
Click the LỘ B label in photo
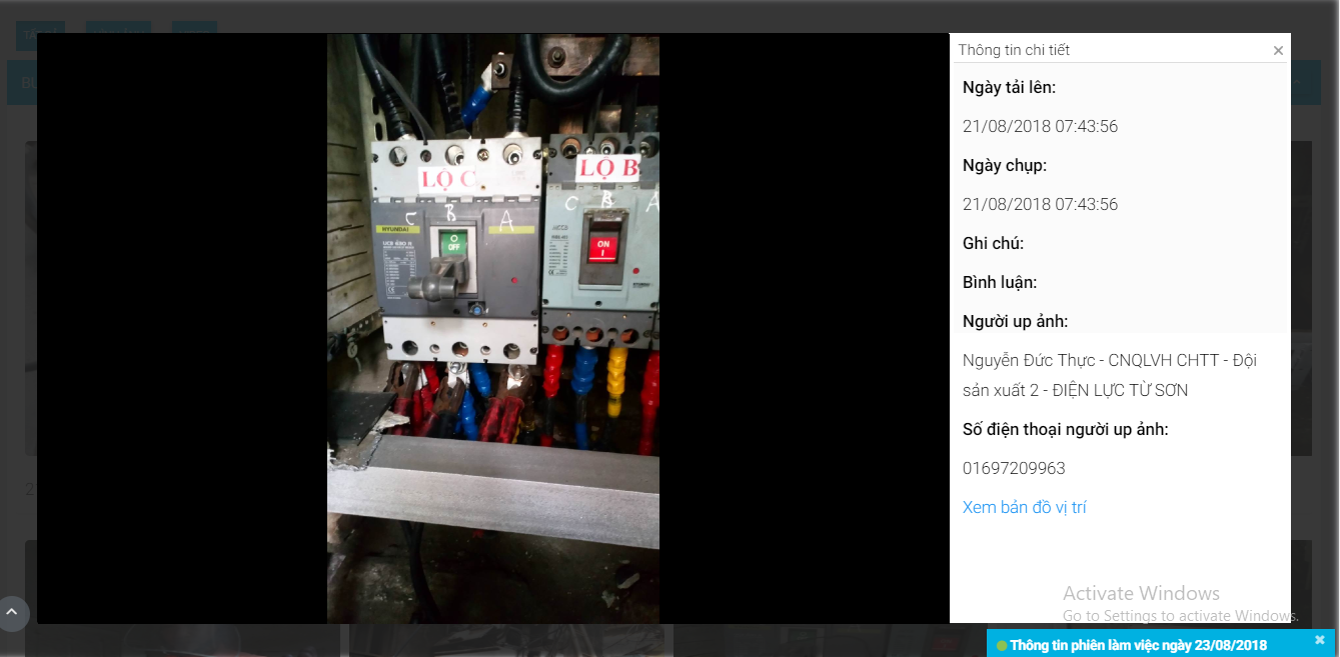(608, 168)
